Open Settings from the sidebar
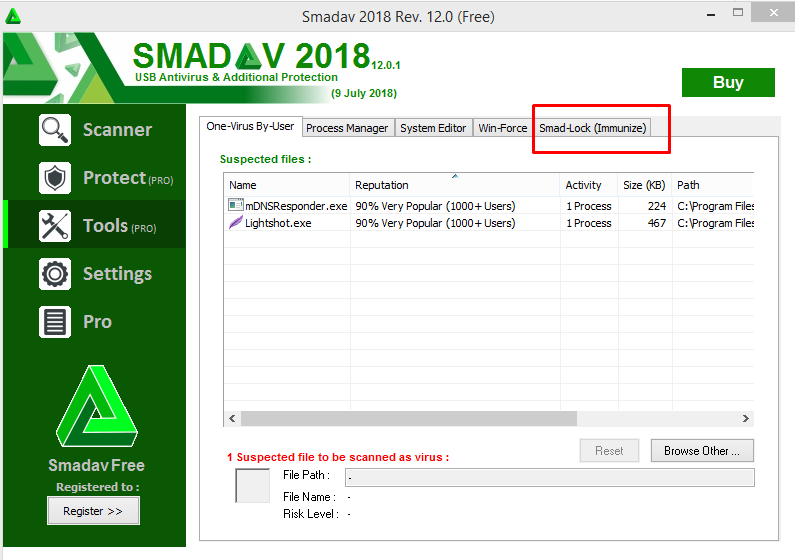795x560 pixels. (95, 274)
